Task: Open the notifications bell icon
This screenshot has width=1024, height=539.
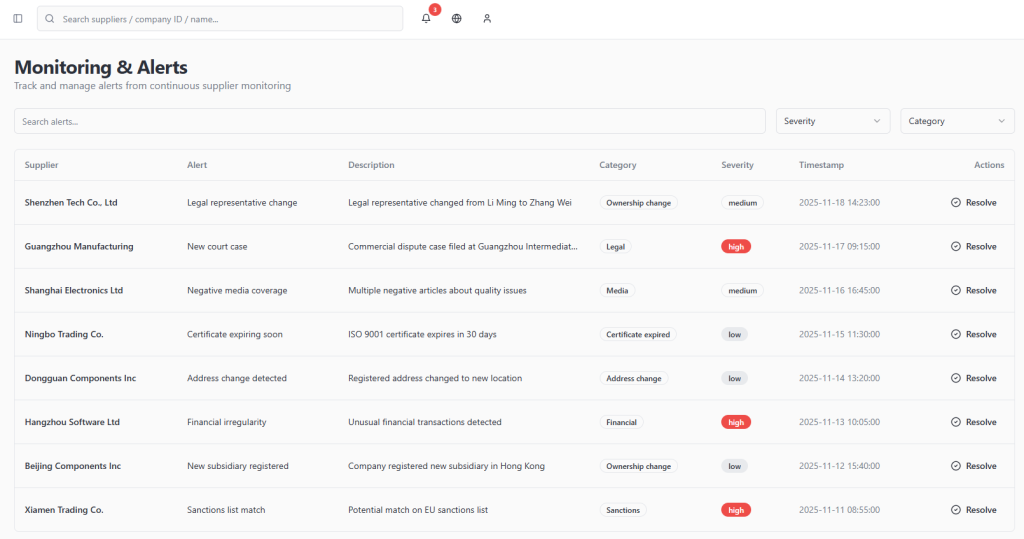Action: coord(426,18)
